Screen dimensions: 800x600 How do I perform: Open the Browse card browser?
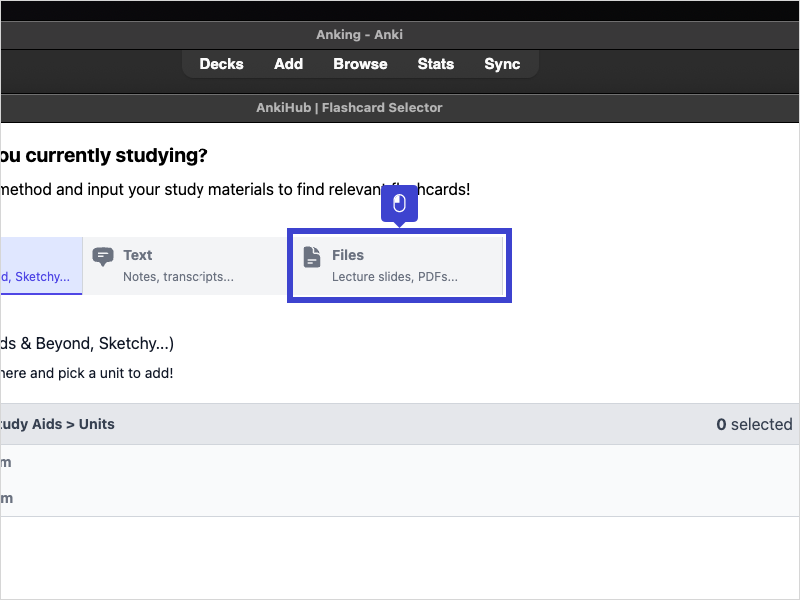point(360,64)
